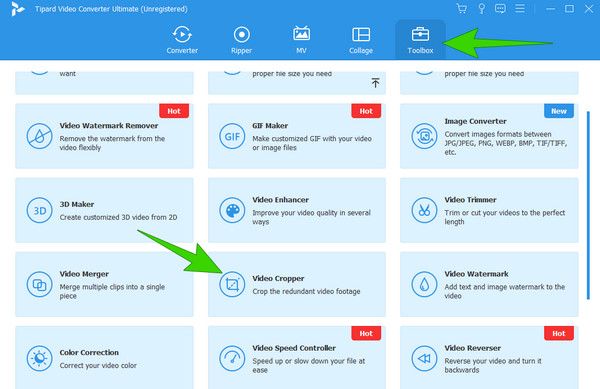Select the Toolbox tab

pyautogui.click(x=420, y=40)
